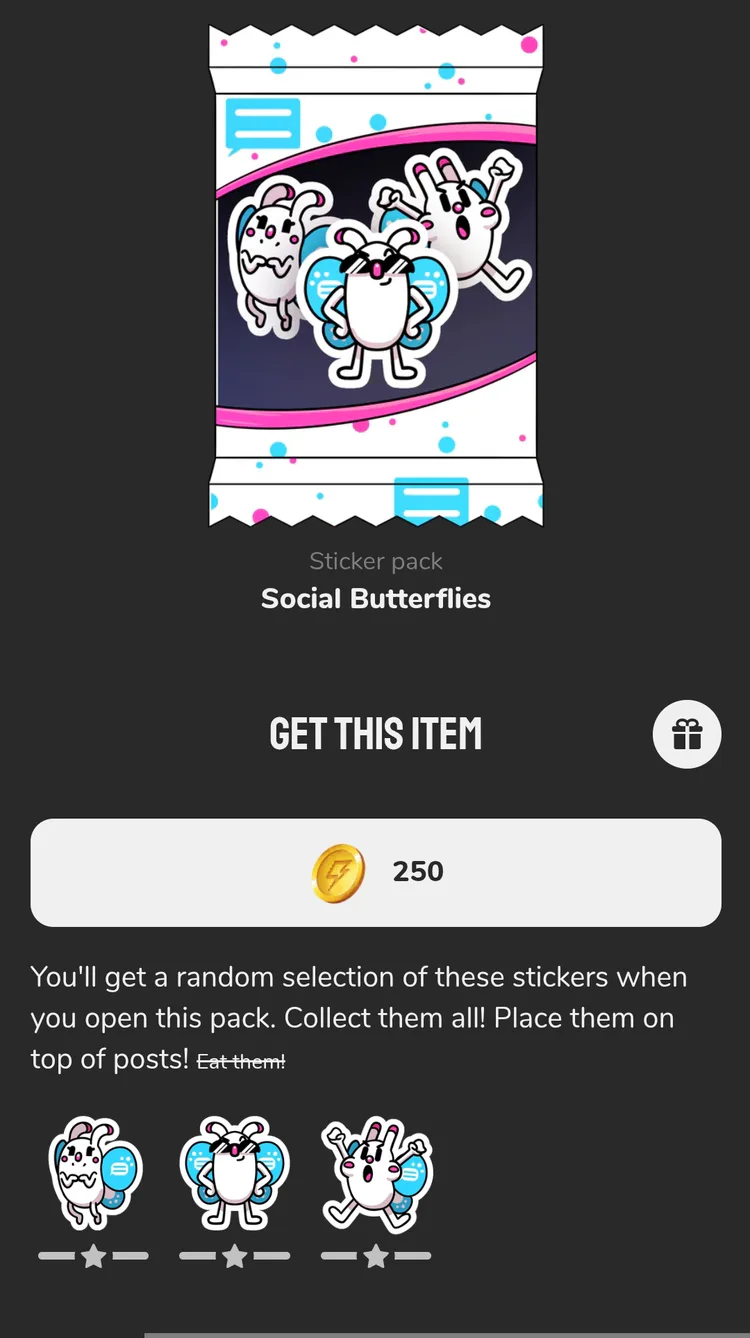
Task: Click the star under the melting butterfly sticker
Action: click(93, 1256)
